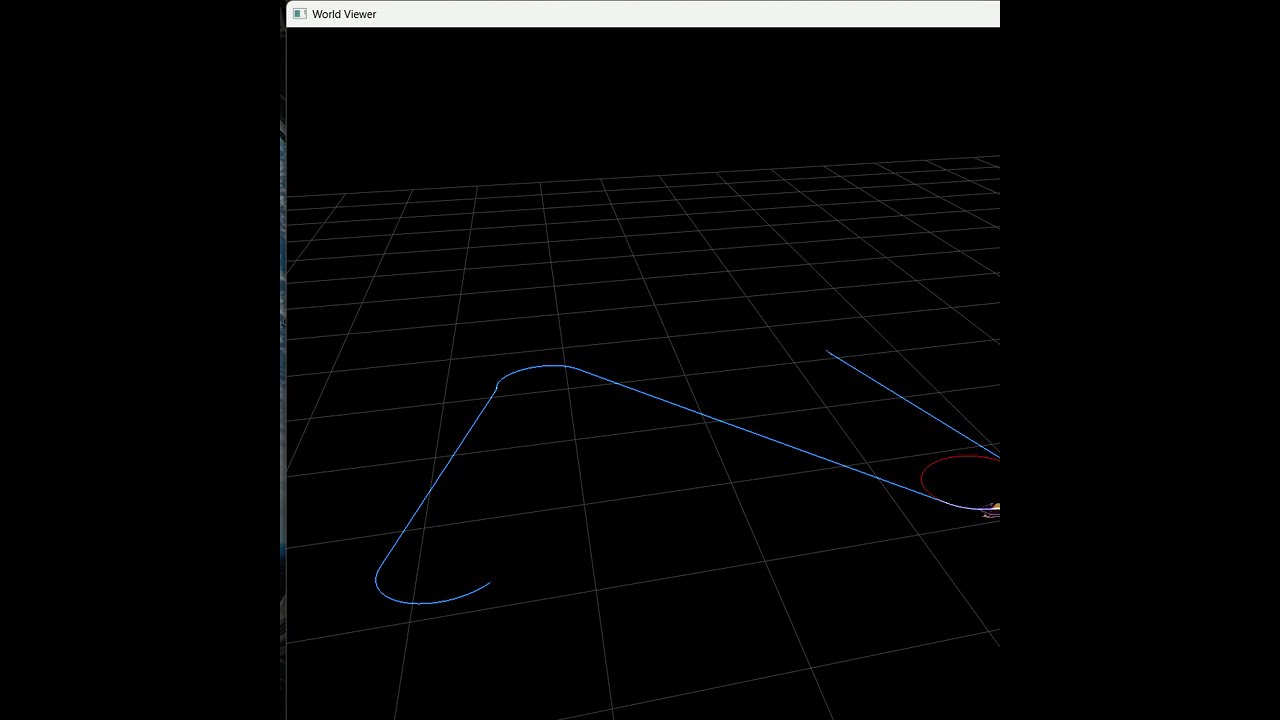Click the World Viewer title text

[x=344, y=14]
